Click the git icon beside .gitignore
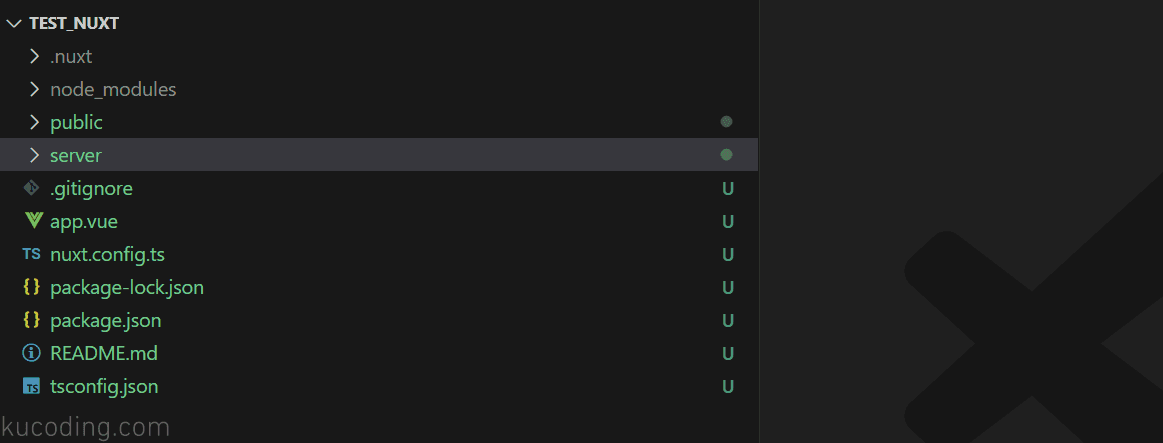The width and height of the screenshot is (1163, 443). tap(32, 188)
